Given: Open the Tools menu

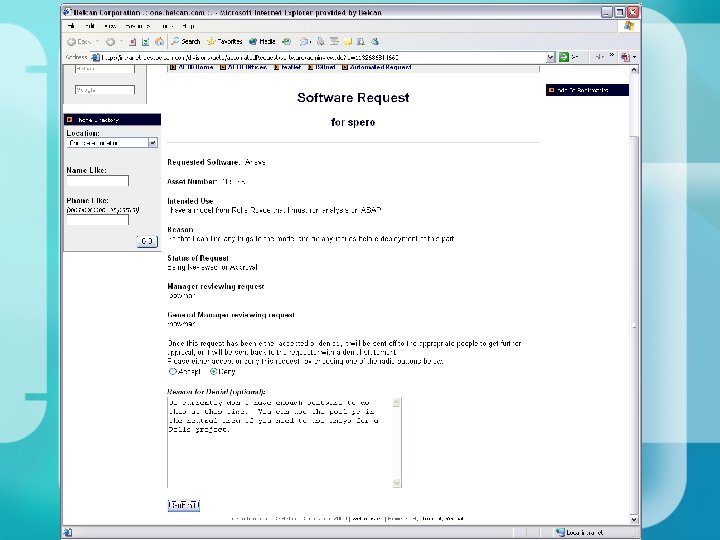Looking at the screenshot, I should pyautogui.click(x=168, y=26).
